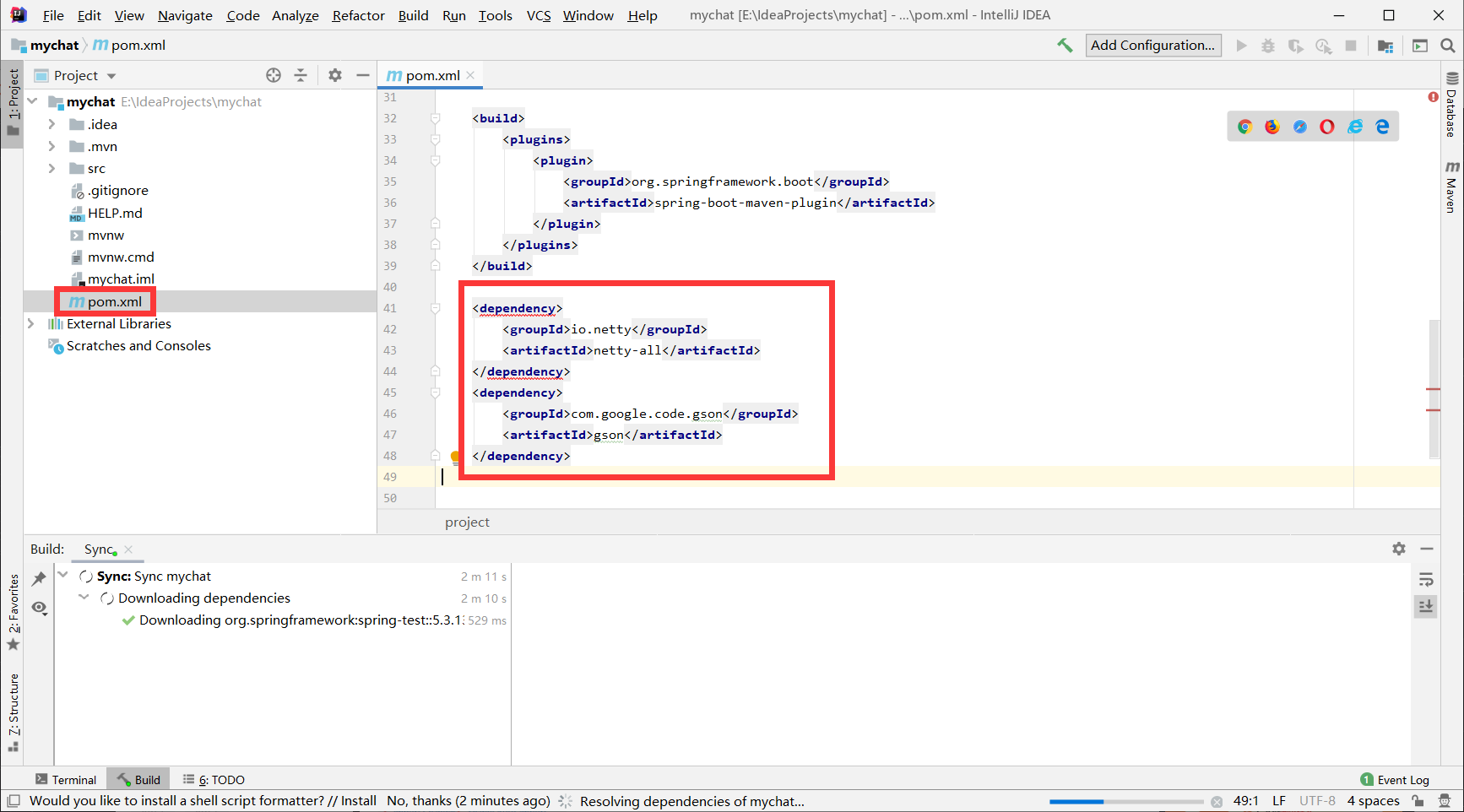The image size is (1464, 812).
Task: Open the File menu
Action: click(x=53, y=15)
